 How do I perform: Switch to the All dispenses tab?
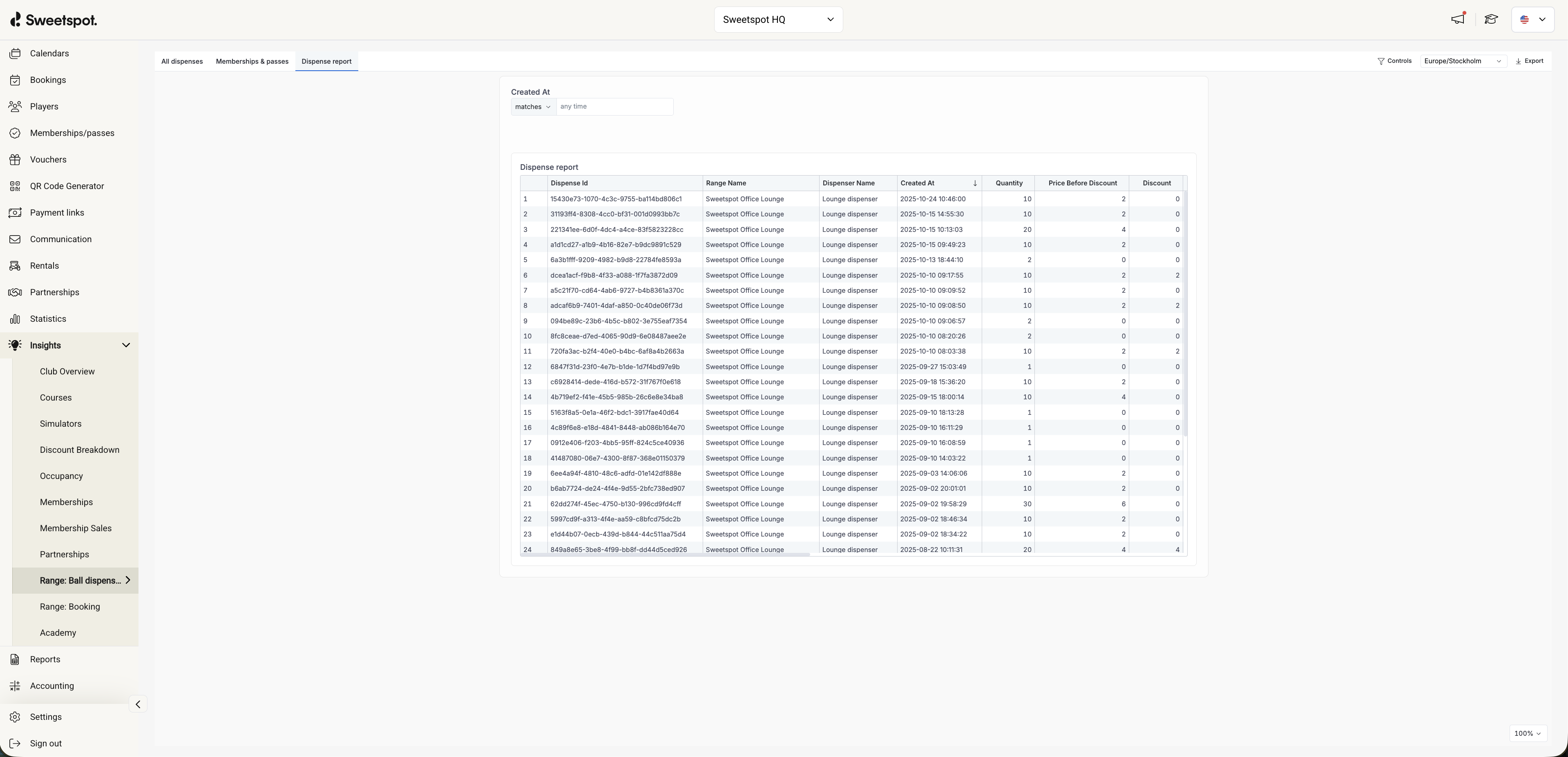point(182,62)
